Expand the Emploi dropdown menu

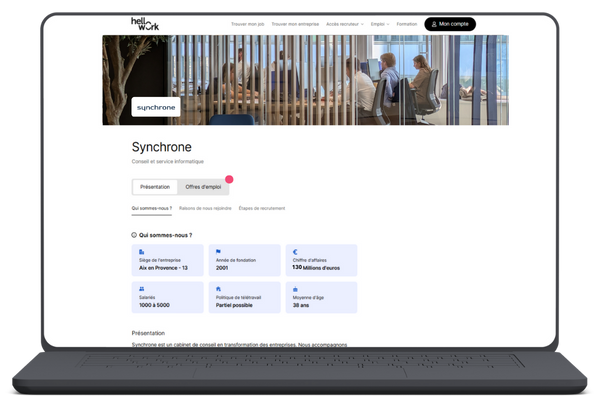[380, 24]
